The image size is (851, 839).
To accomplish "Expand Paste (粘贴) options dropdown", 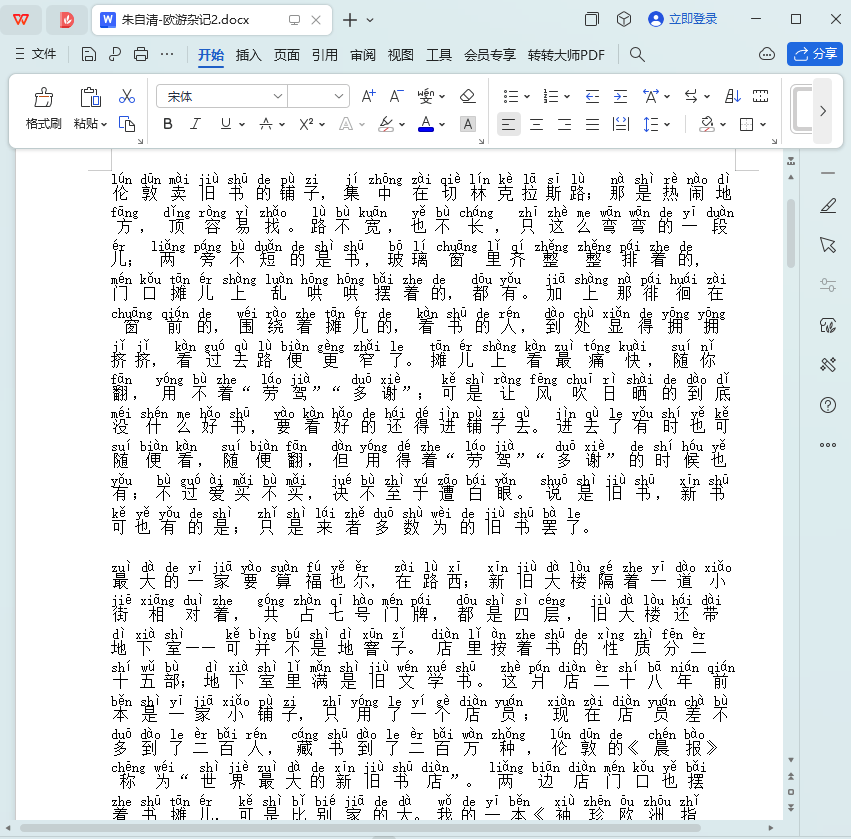I will point(104,124).
